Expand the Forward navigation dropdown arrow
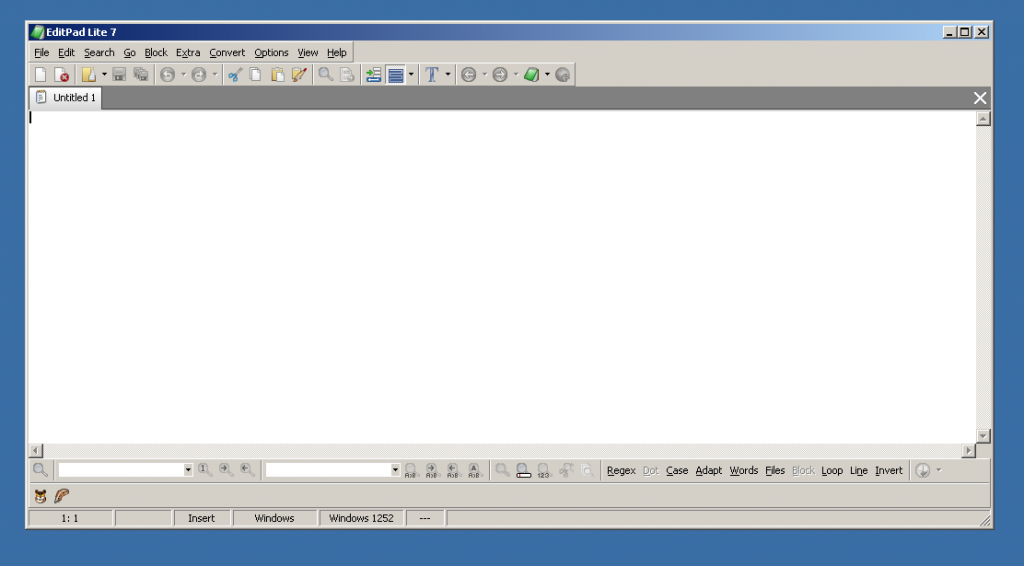 (516, 74)
